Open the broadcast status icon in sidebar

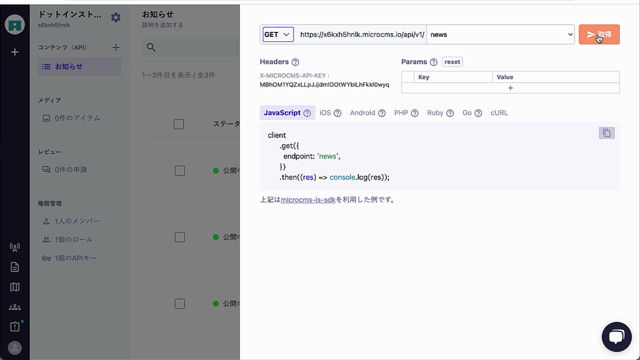[15, 247]
